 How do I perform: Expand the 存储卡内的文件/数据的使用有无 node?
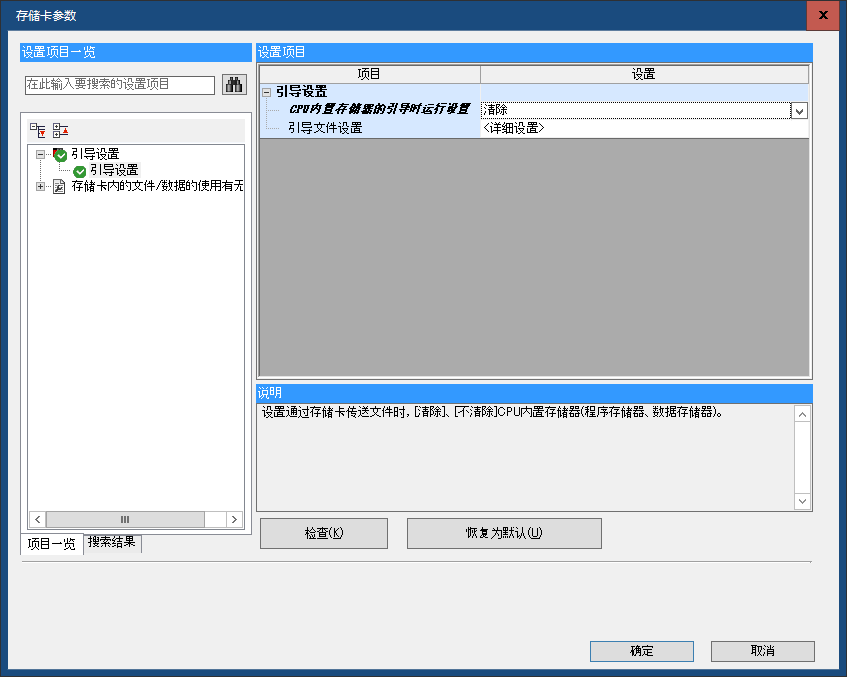coord(40,186)
